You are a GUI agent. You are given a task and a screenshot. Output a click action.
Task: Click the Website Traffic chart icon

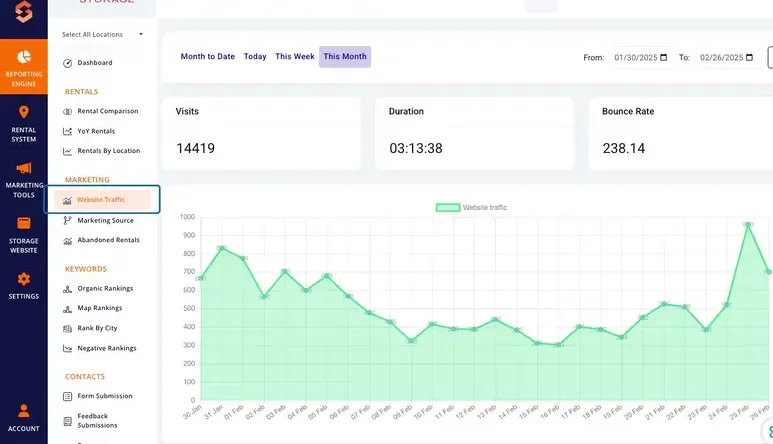67,200
